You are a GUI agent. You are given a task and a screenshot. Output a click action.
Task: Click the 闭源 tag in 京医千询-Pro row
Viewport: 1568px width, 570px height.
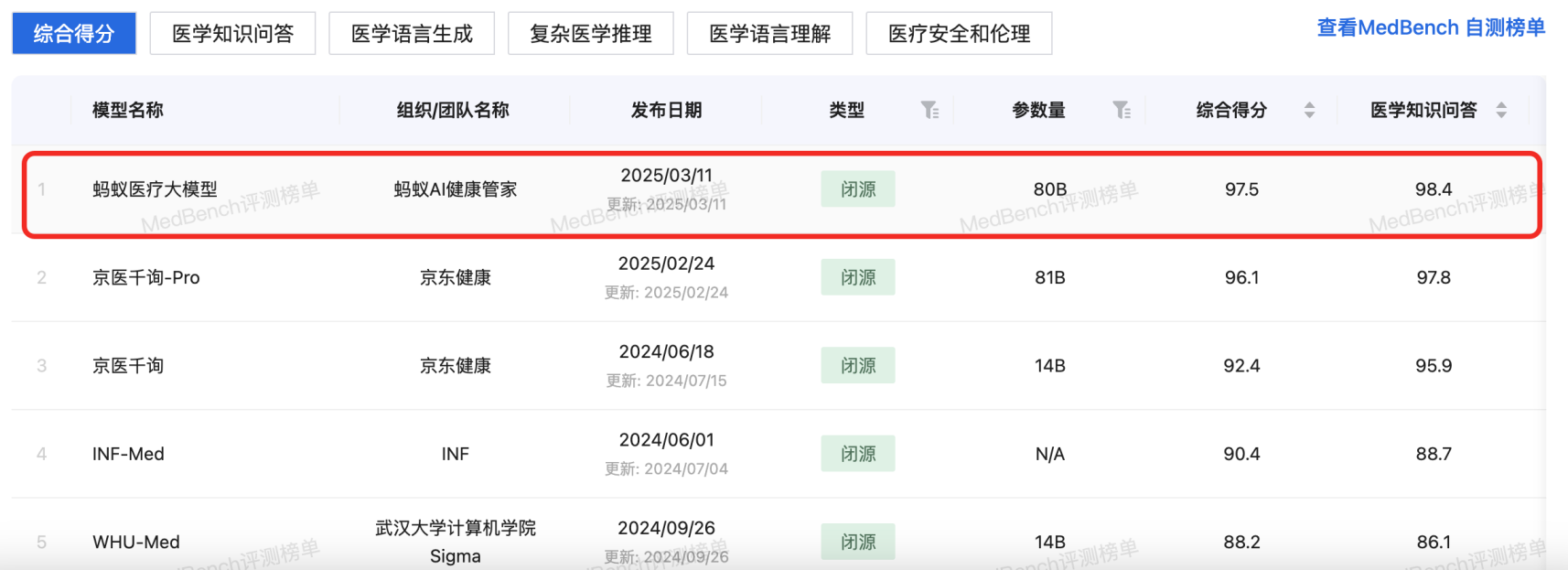pyautogui.click(x=858, y=277)
